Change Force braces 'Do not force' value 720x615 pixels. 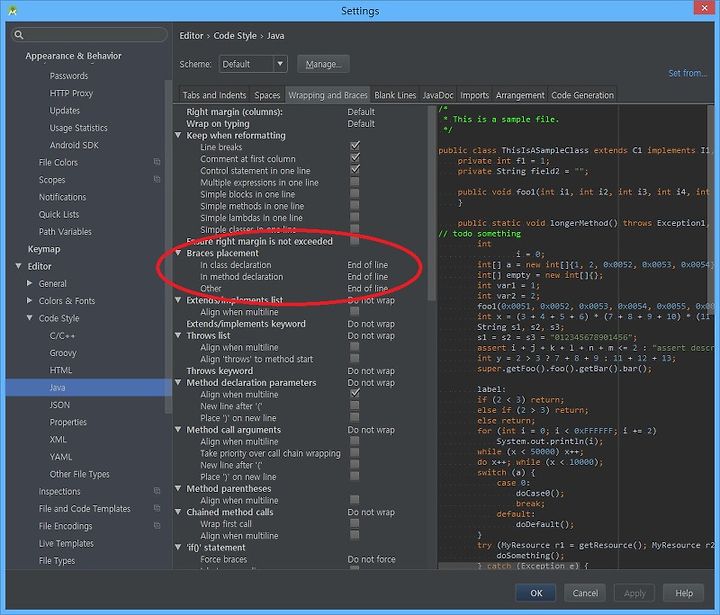pyautogui.click(x=371, y=559)
